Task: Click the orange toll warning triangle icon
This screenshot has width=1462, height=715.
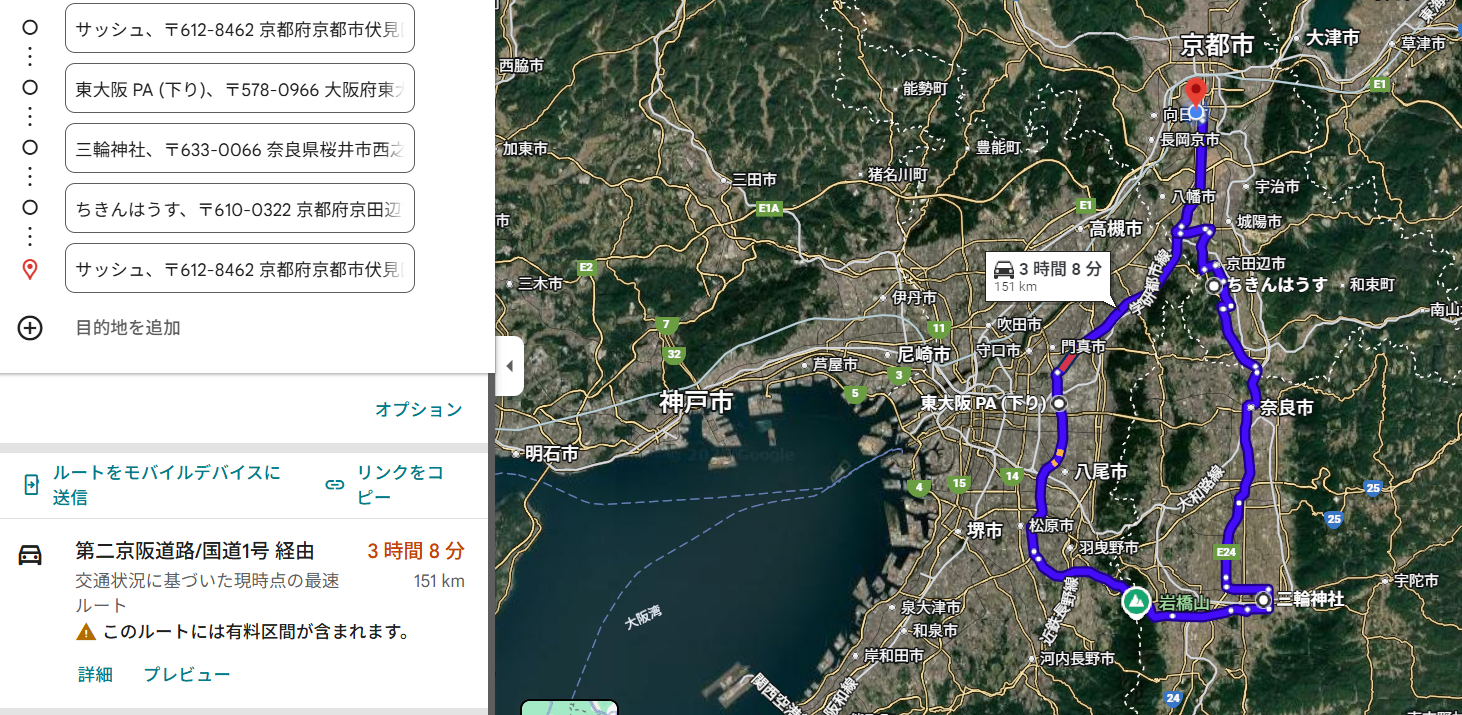Action: 86,632
